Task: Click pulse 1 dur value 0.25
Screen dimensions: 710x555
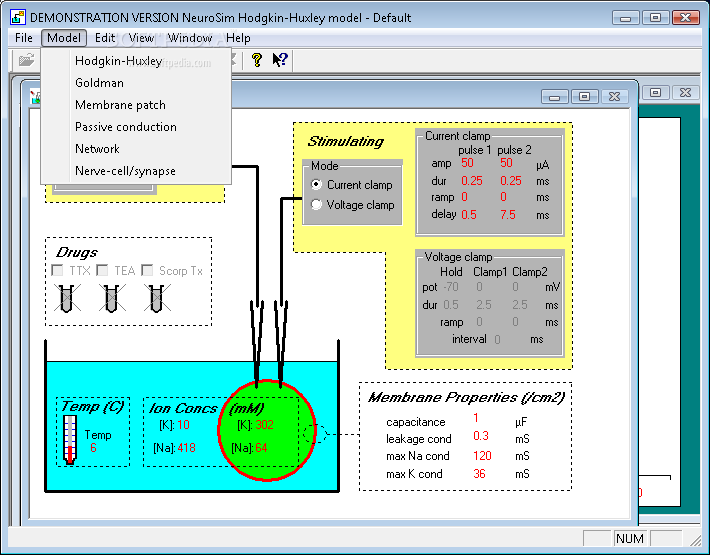Action: click(472, 181)
